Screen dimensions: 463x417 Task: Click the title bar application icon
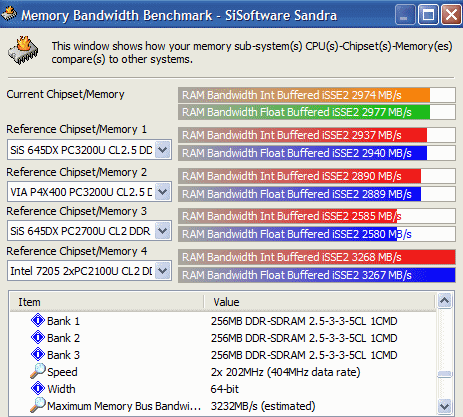pyautogui.click(x=9, y=14)
